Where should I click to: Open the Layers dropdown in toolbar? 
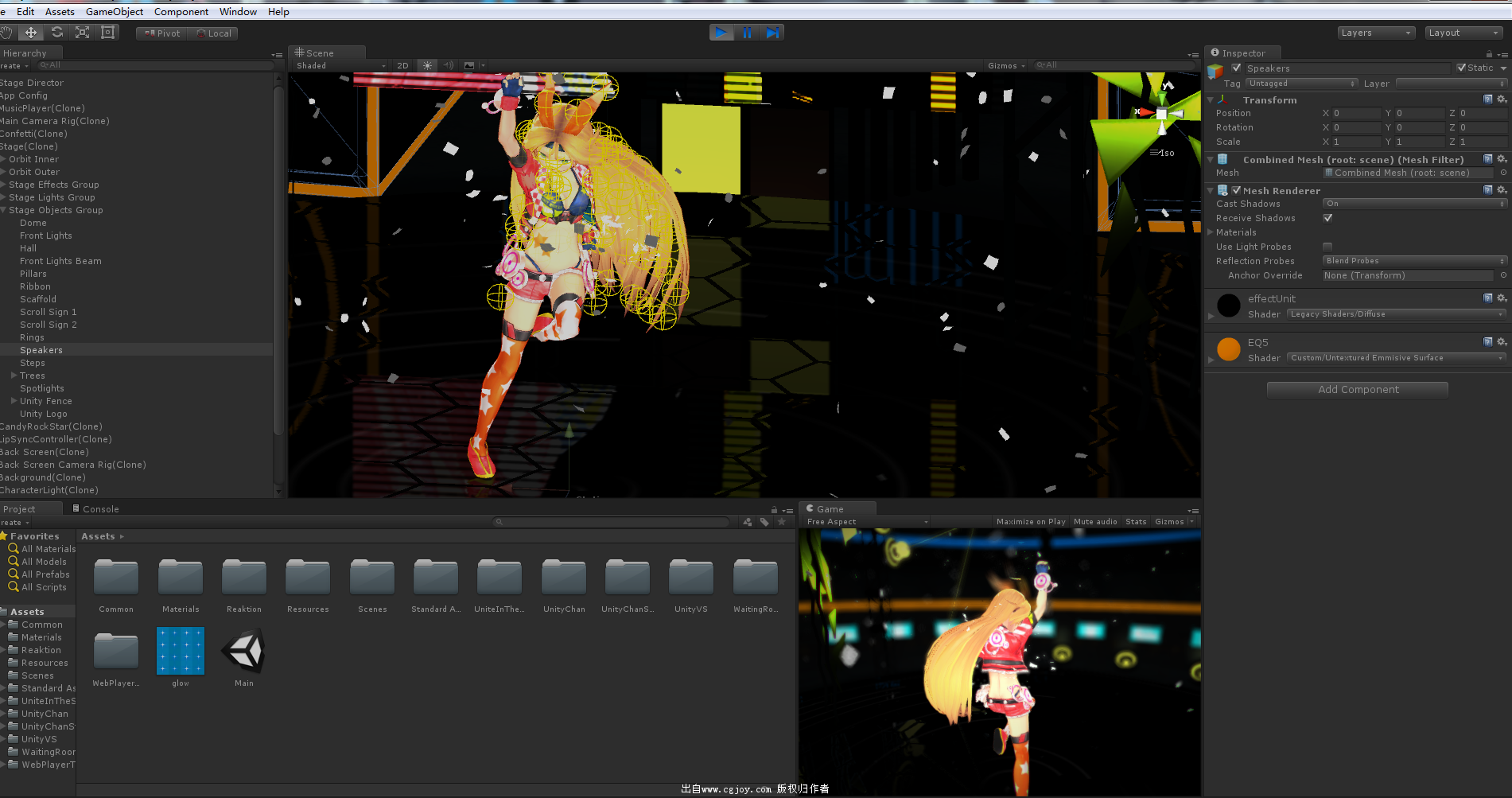point(1376,33)
